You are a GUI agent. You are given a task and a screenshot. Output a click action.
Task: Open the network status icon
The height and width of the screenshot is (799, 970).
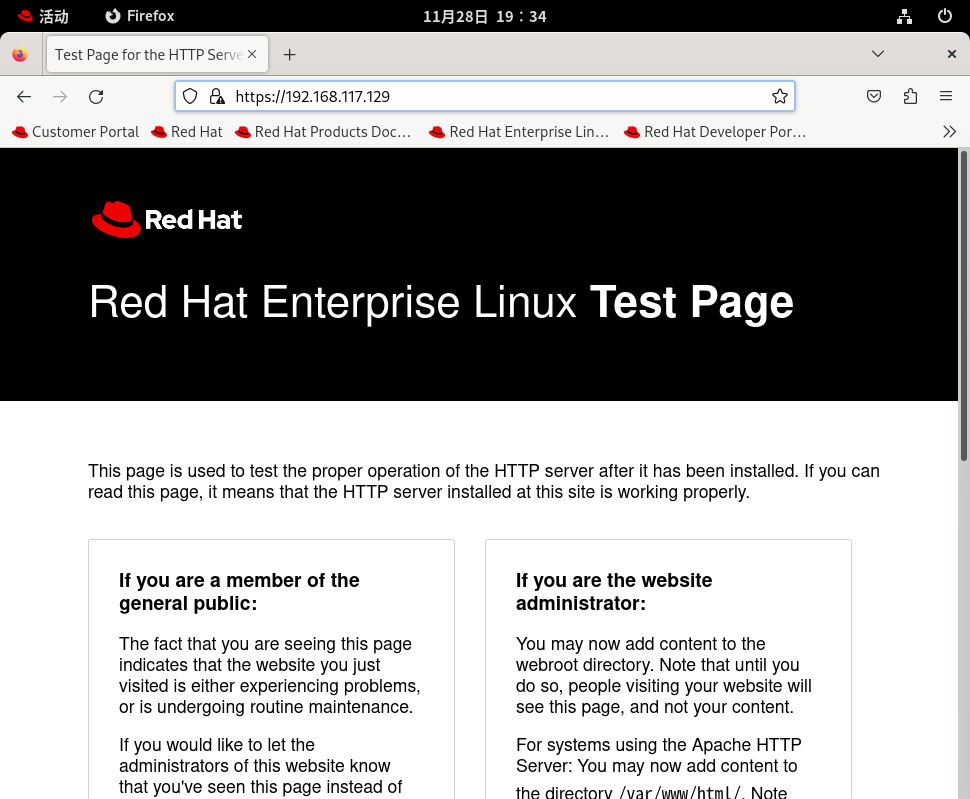[904, 16]
